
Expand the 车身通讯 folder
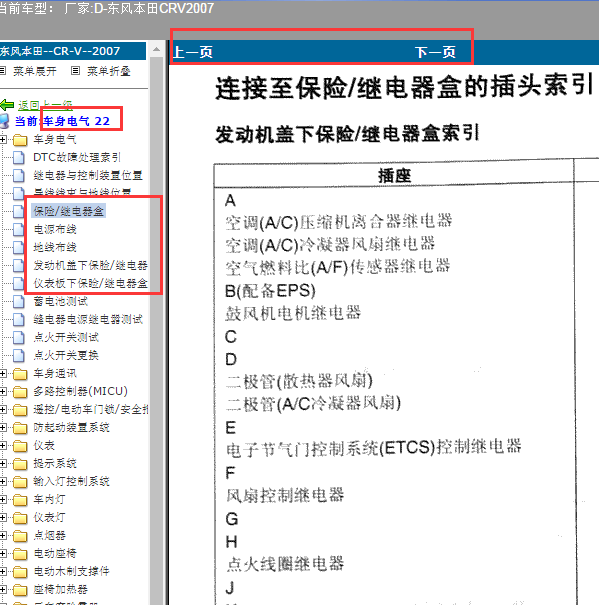tap(3, 373)
